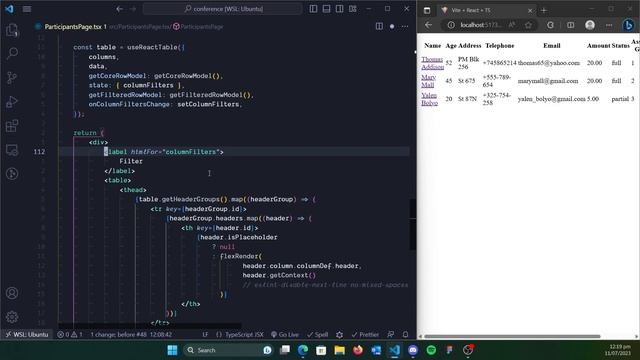
Task: Click the Email column header
Action: (x=551, y=46)
